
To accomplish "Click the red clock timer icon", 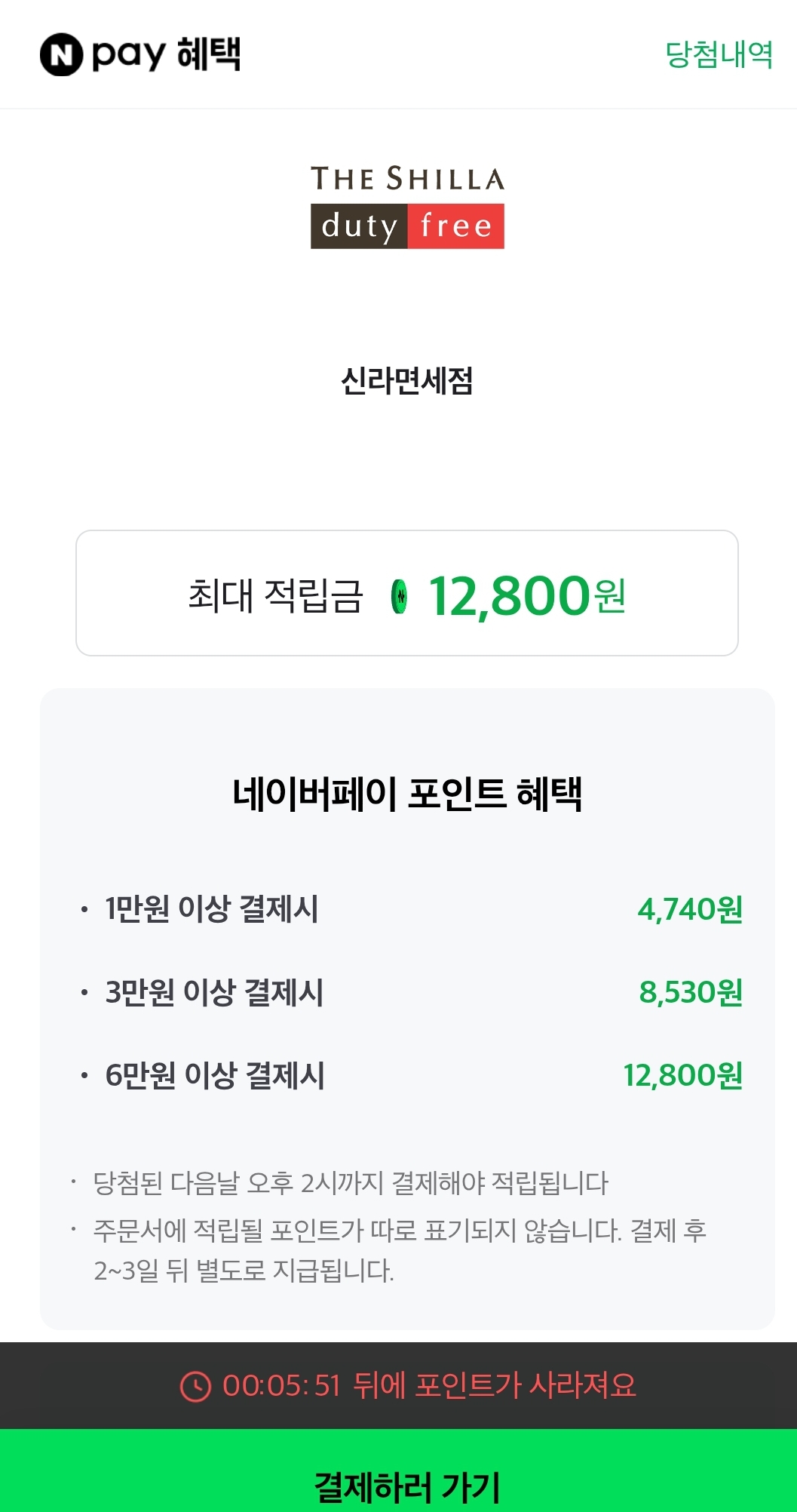I will 195,1386.
